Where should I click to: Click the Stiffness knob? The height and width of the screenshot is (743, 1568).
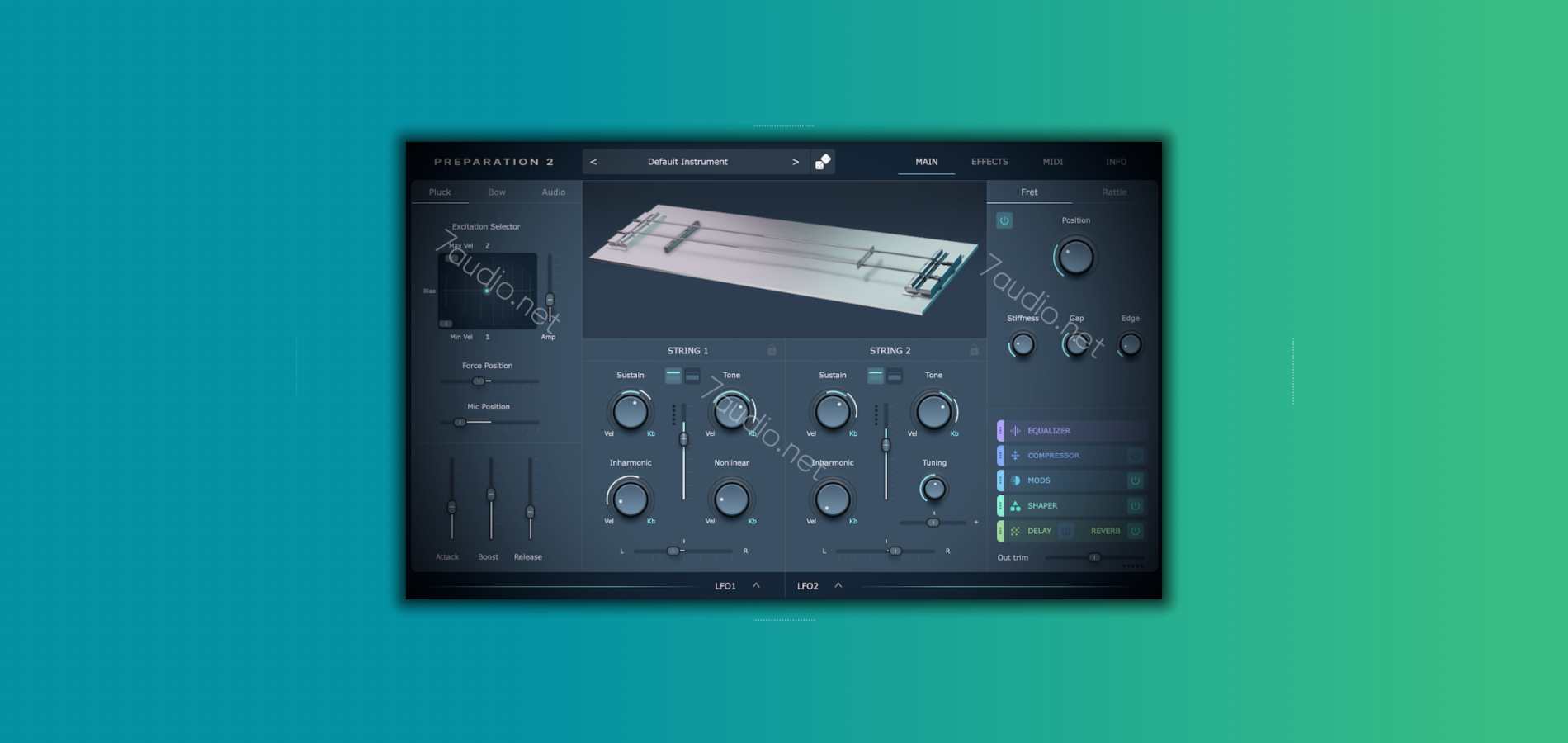point(1023,344)
